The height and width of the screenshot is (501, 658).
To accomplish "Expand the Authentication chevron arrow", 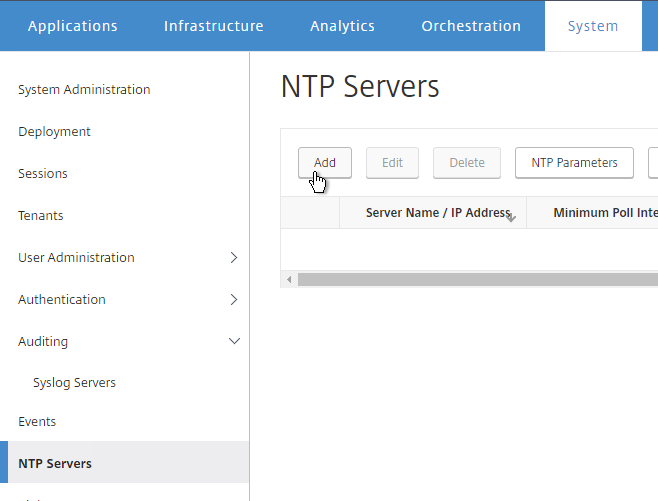I will tap(234, 299).
